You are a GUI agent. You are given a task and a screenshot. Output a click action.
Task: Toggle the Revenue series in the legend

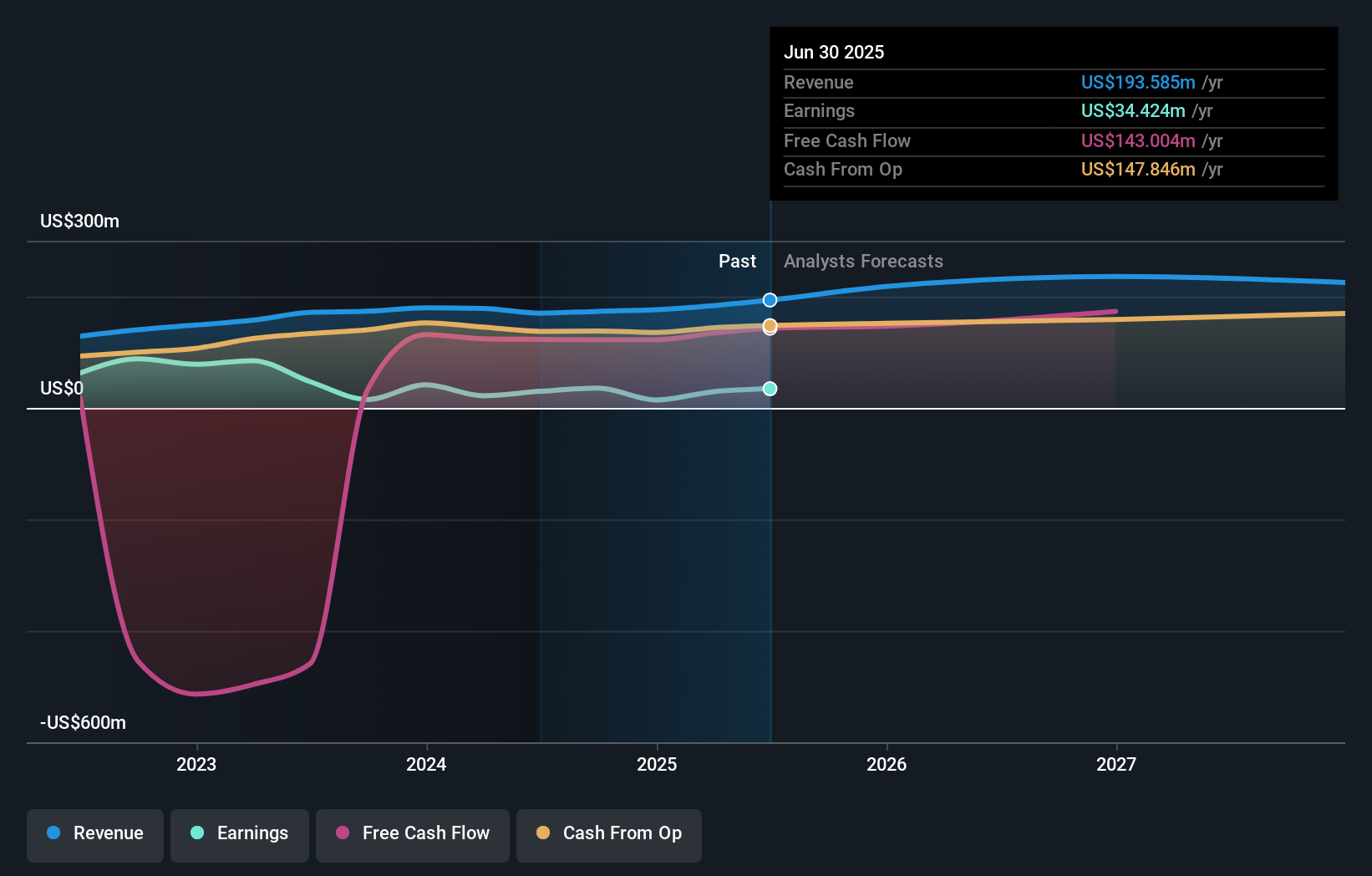point(95,835)
